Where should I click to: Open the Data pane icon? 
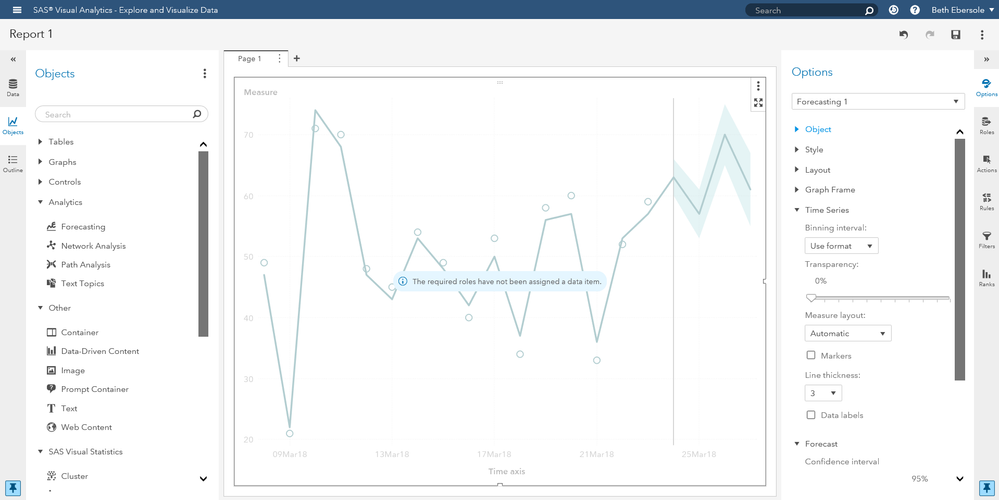(13, 86)
